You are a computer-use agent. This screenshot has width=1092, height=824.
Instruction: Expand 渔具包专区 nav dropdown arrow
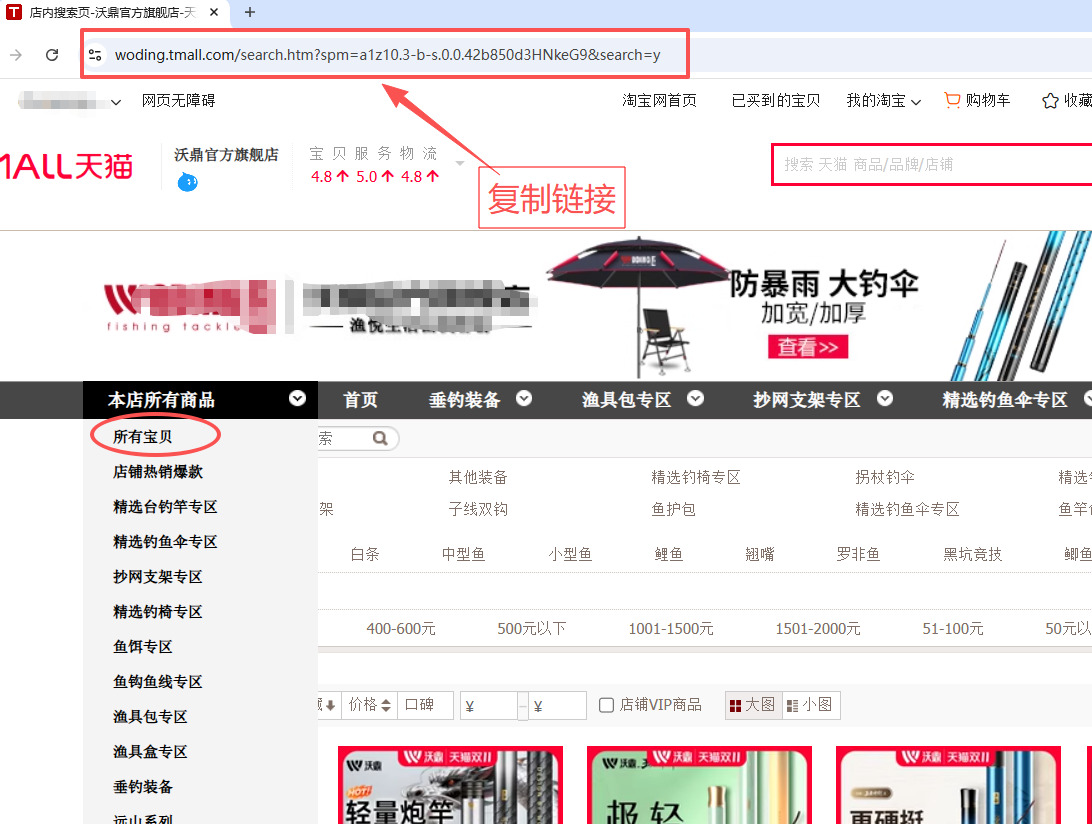(x=695, y=398)
